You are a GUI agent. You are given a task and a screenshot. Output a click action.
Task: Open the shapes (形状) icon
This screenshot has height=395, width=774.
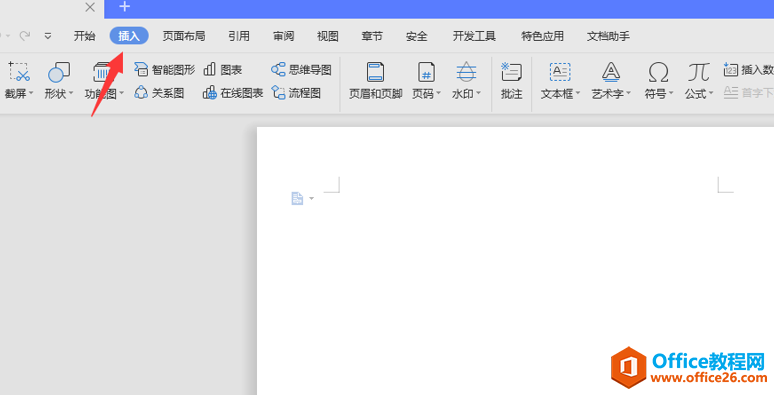(x=59, y=72)
